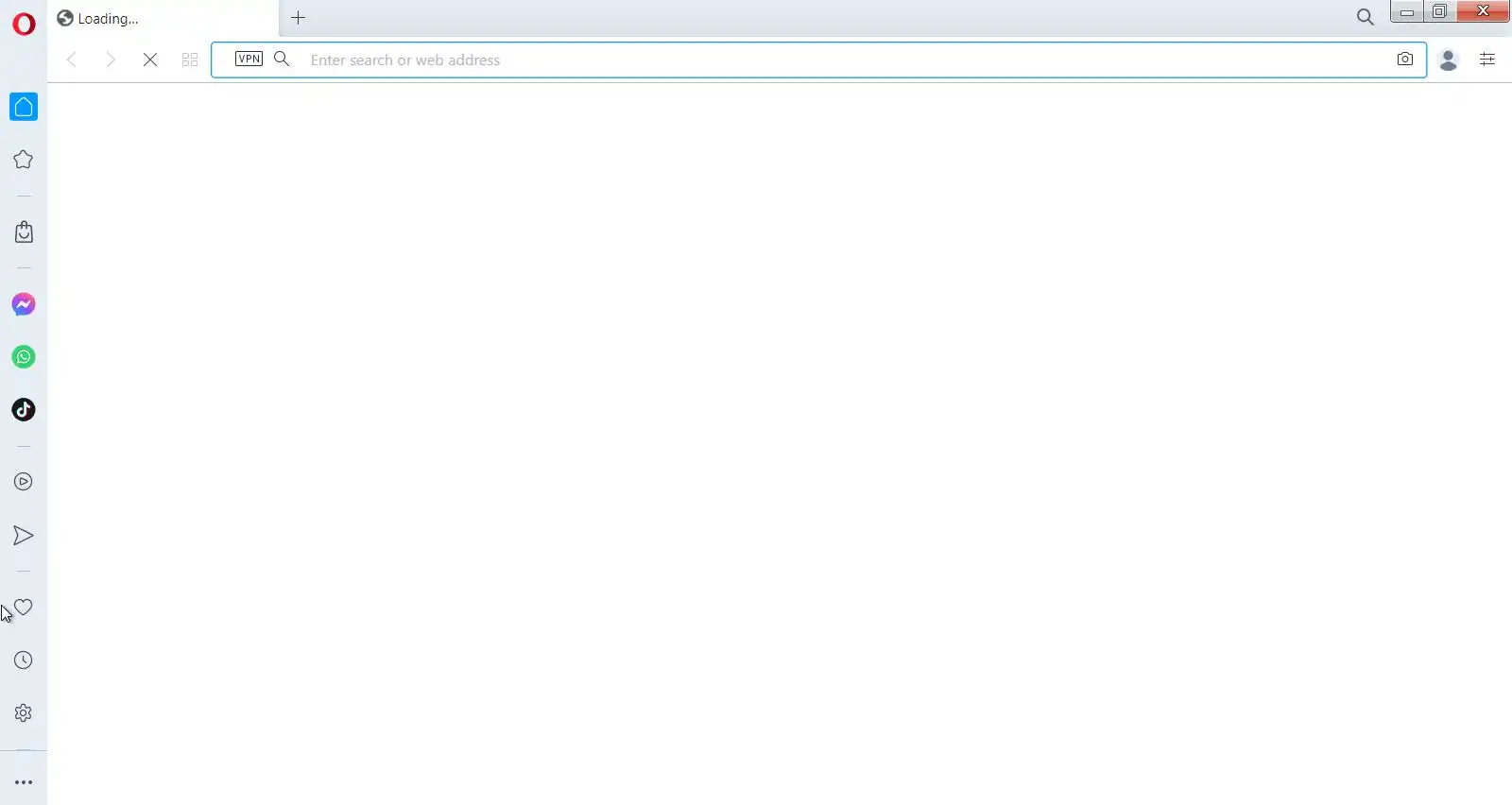Viewport: 1512px width, 805px height.
Task: Open the Player sidebar icon
Action: click(24, 482)
